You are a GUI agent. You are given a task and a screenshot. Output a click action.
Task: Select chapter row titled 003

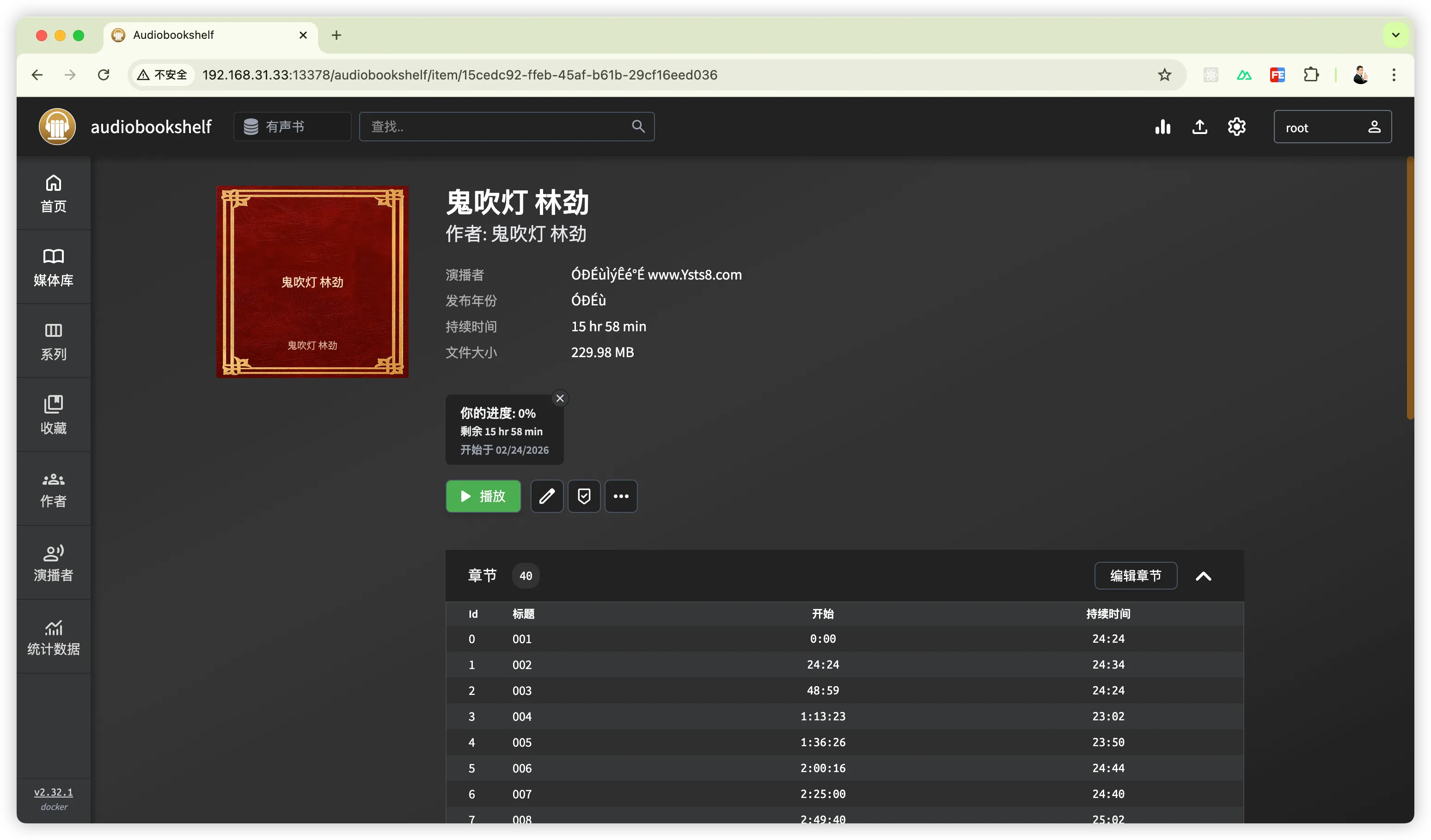(844, 691)
